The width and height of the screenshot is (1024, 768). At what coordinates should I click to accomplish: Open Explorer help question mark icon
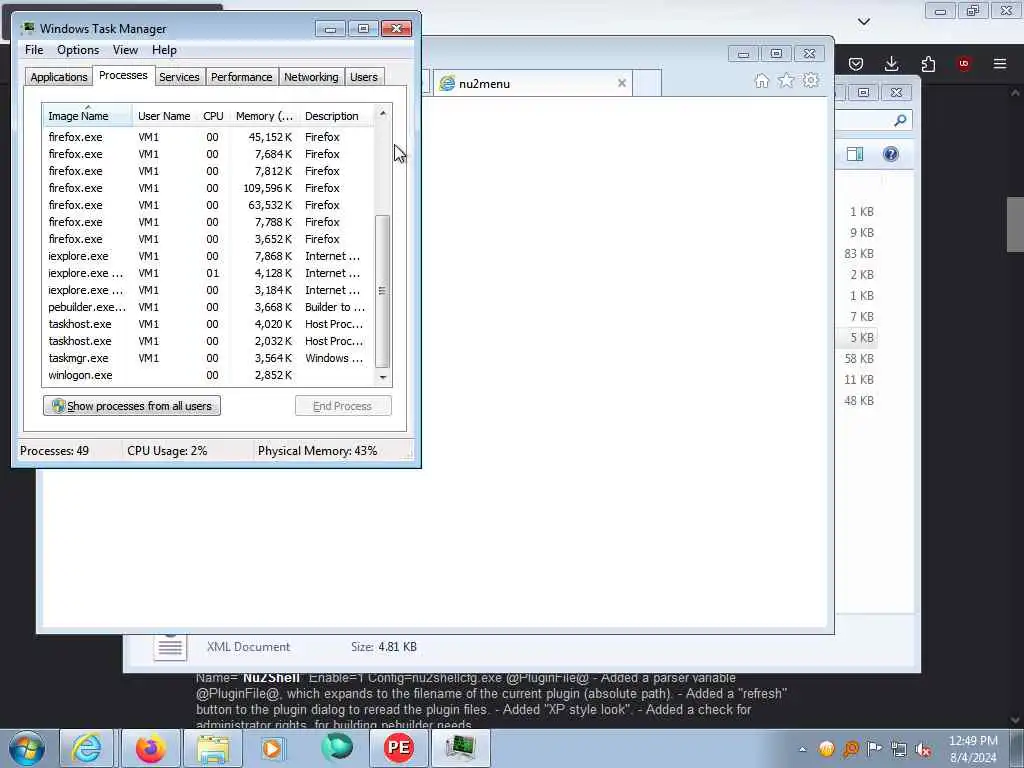point(891,154)
